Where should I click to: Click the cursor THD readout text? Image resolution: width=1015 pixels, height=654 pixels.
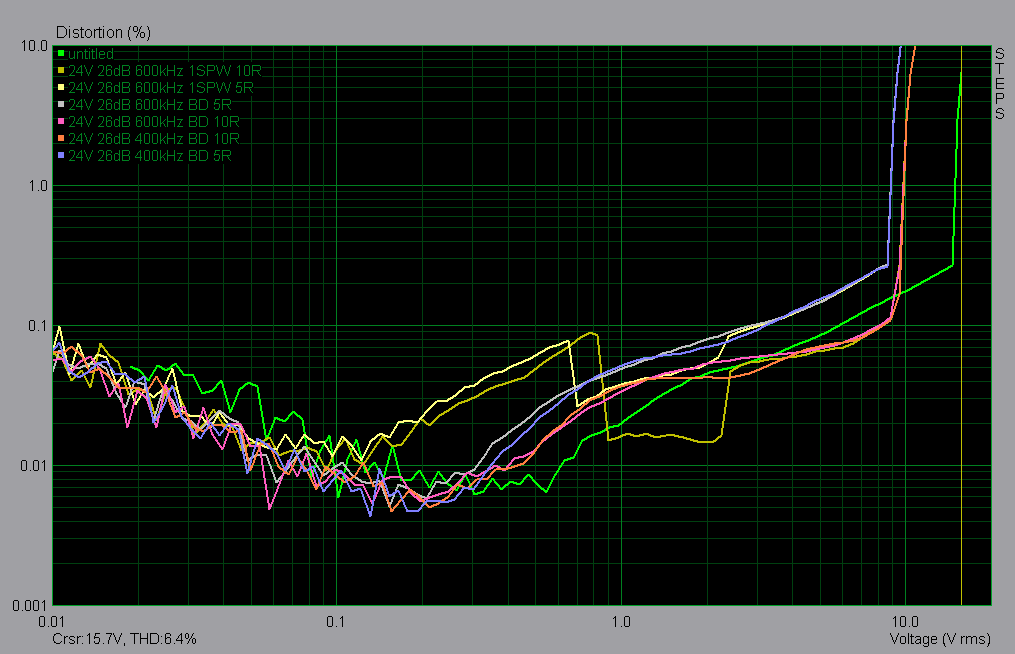(126, 638)
